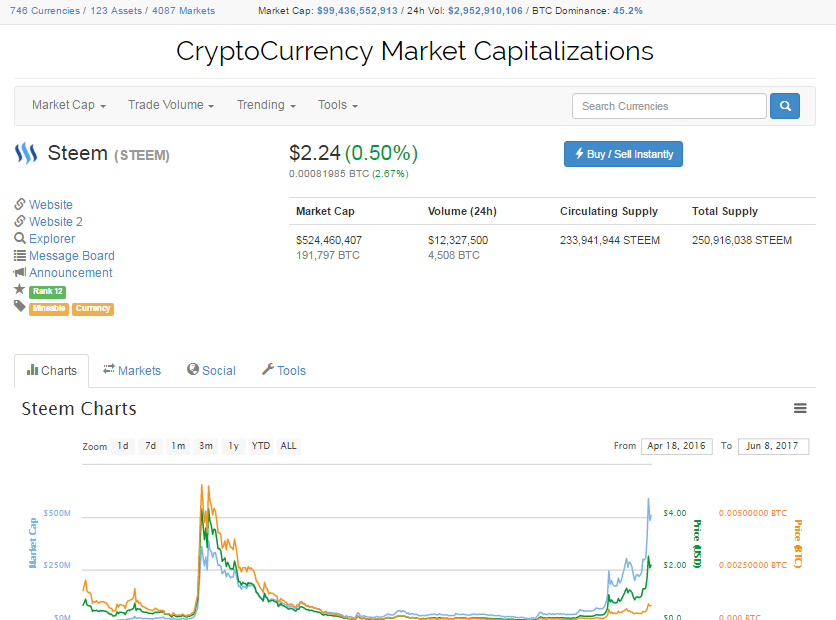
Task: Switch to the Markets tab
Action: 132,371
